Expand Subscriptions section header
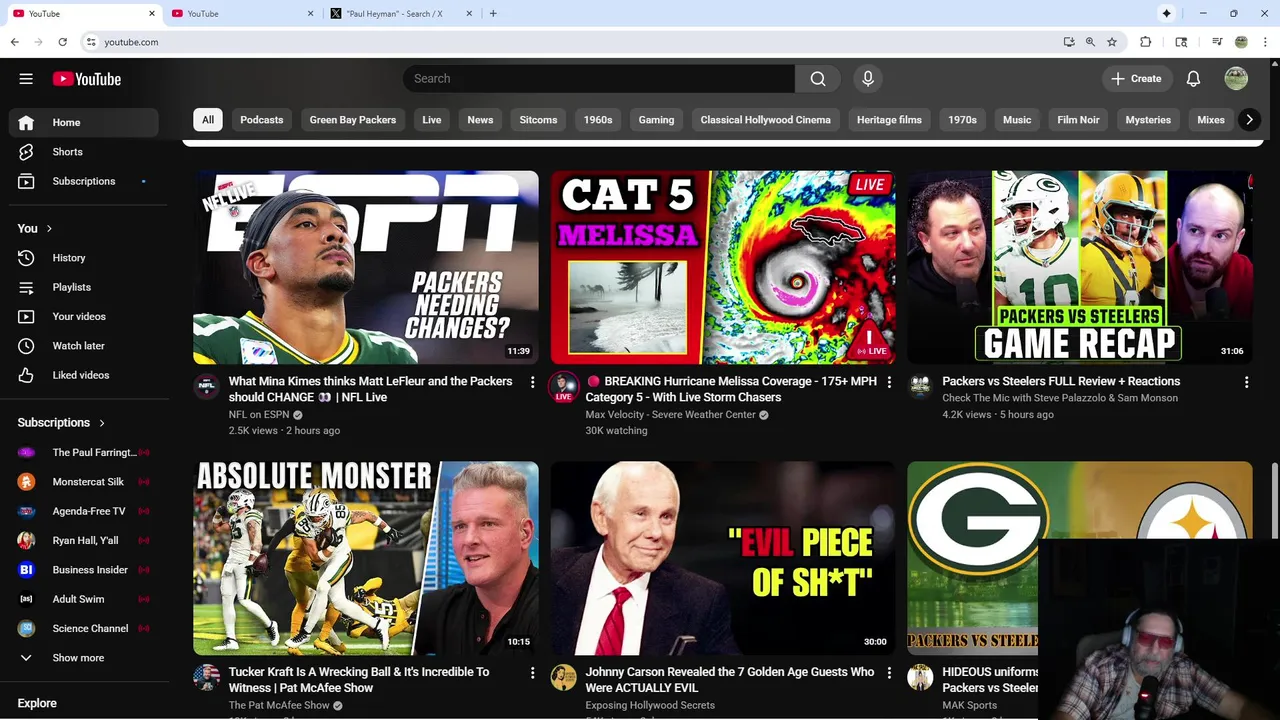Viewport: 1280px width, 720px height. pyautogui.click(x=62, y=423)
